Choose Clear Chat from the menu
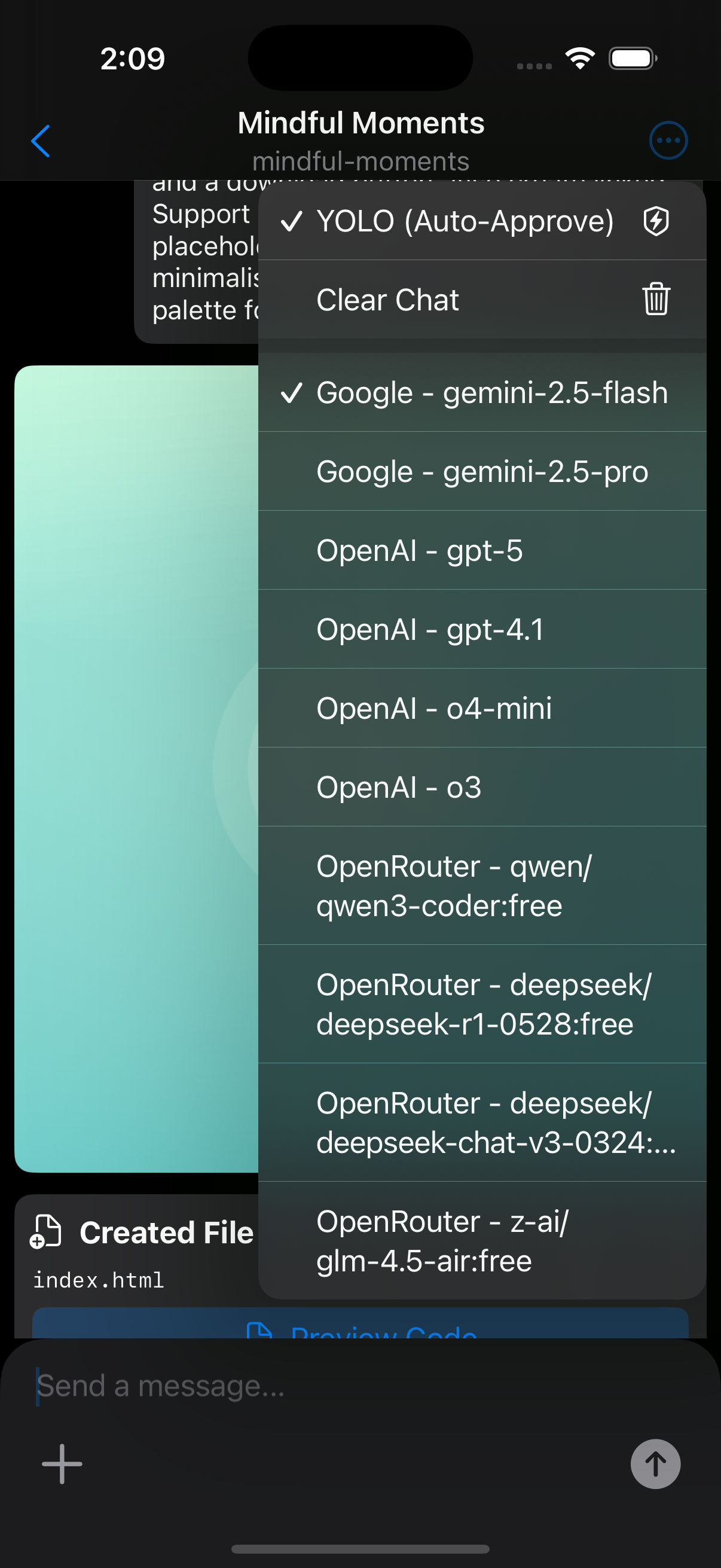The height and width of the screenshot is (1568, 721). (x=387, y=300)
